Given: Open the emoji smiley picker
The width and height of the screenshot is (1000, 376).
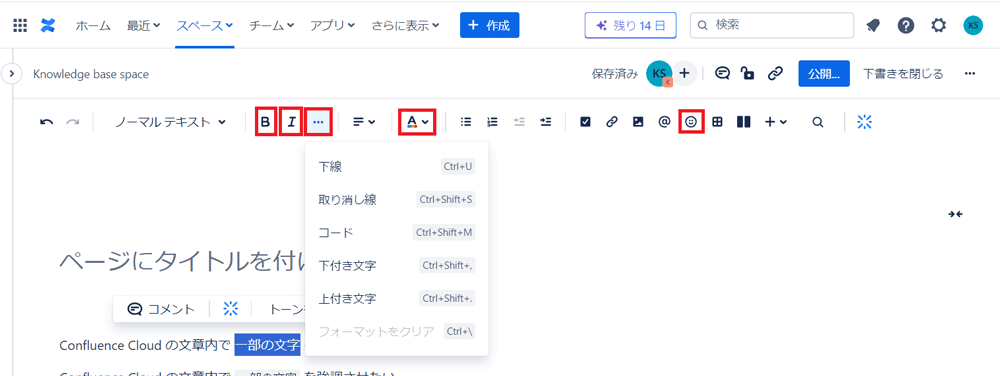Looking at the screenshot, I should [692, 122].
